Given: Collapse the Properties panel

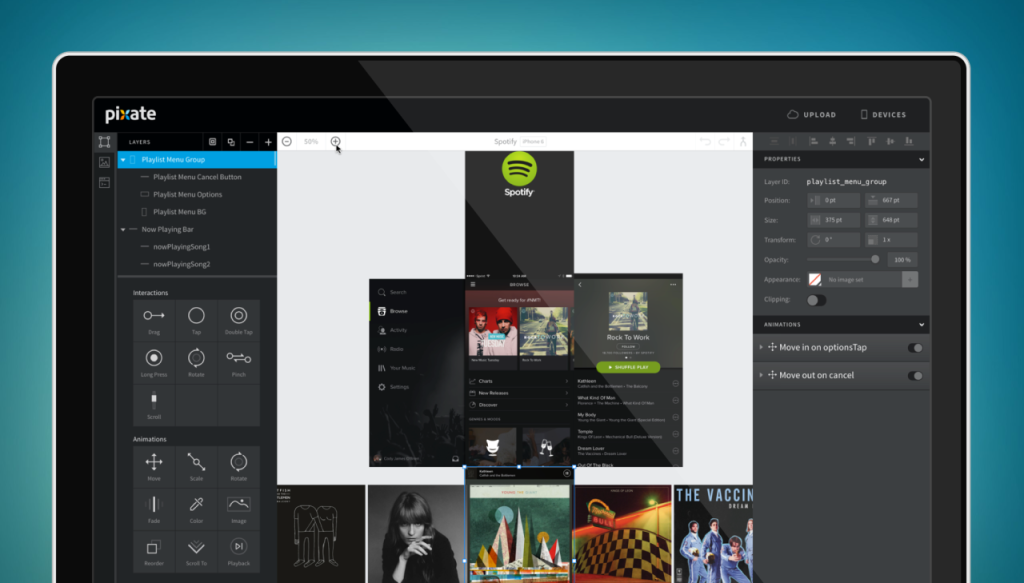Looking at the screenshot, I should pos(922,159).
